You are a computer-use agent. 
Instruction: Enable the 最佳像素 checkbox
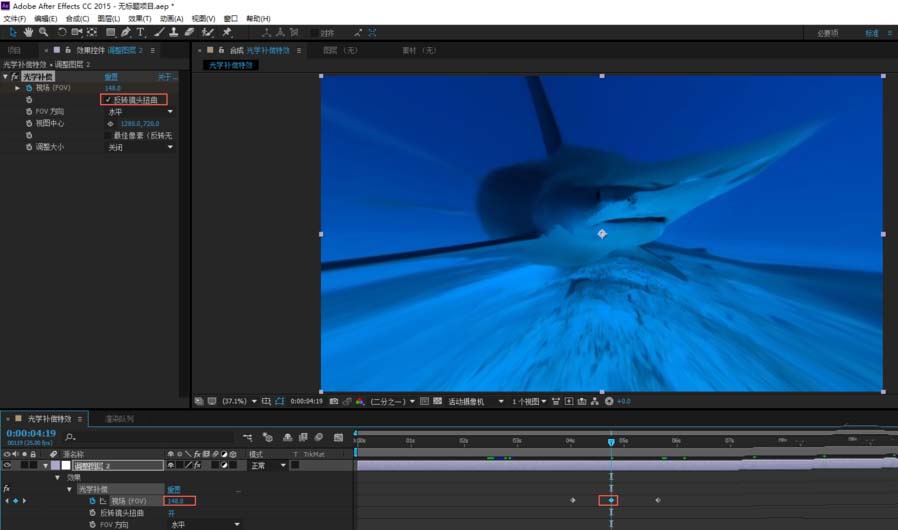coord(108,135)
